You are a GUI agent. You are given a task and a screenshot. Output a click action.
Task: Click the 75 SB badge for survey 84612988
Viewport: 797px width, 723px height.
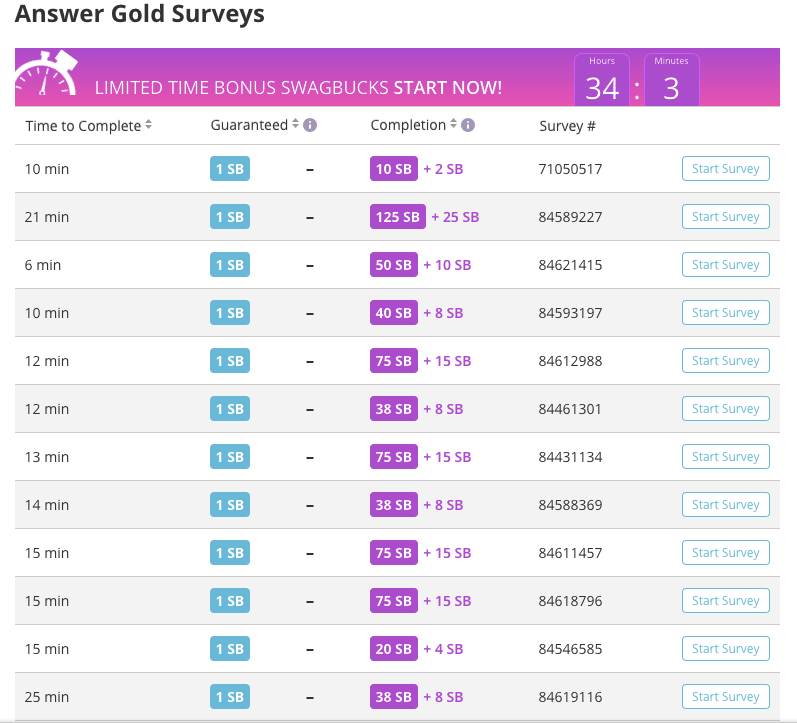[394, 361]
